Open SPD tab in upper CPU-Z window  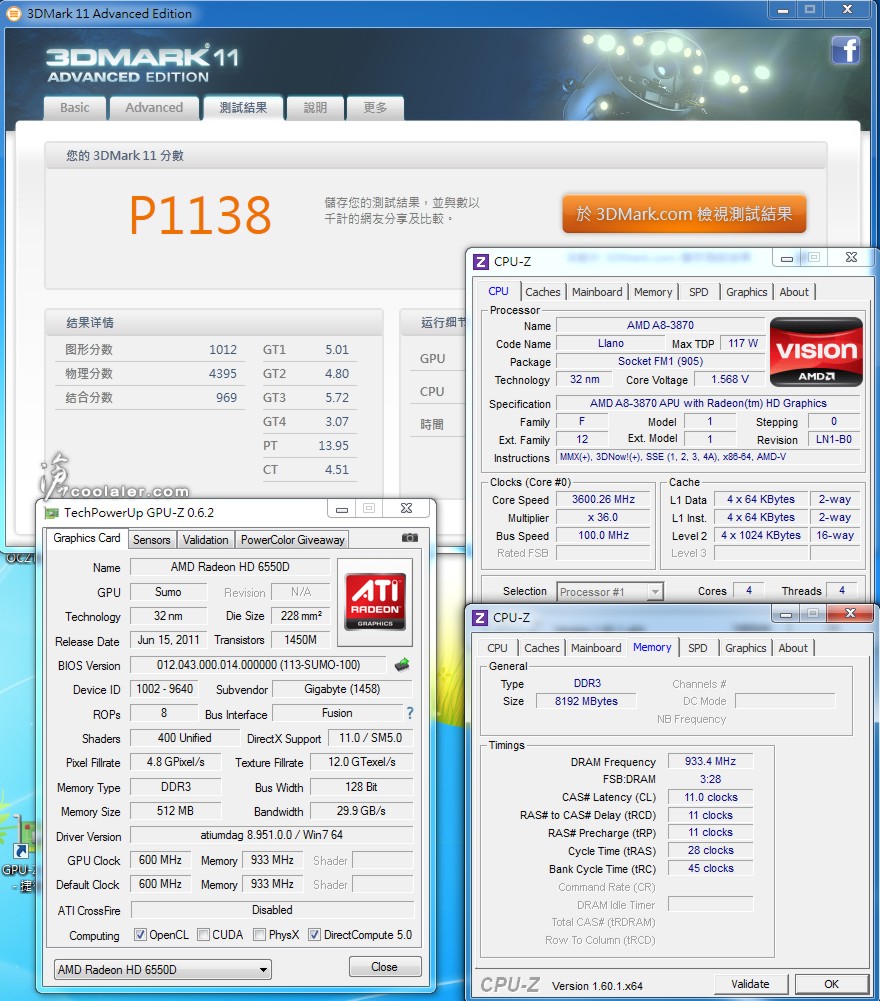699,292
